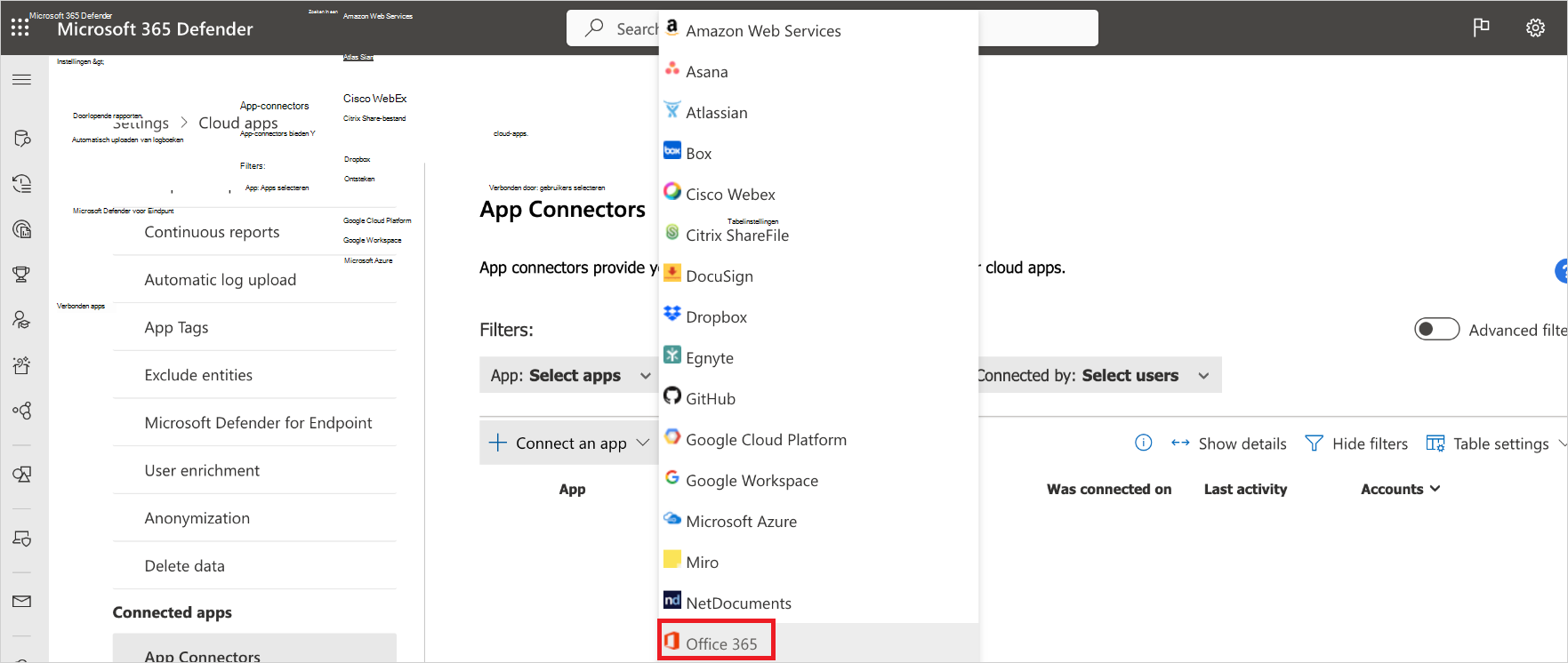Toggle the Advanced filters switch
The height and width of the screenshot is (663, 1568).
click(x=1436, y=329)
